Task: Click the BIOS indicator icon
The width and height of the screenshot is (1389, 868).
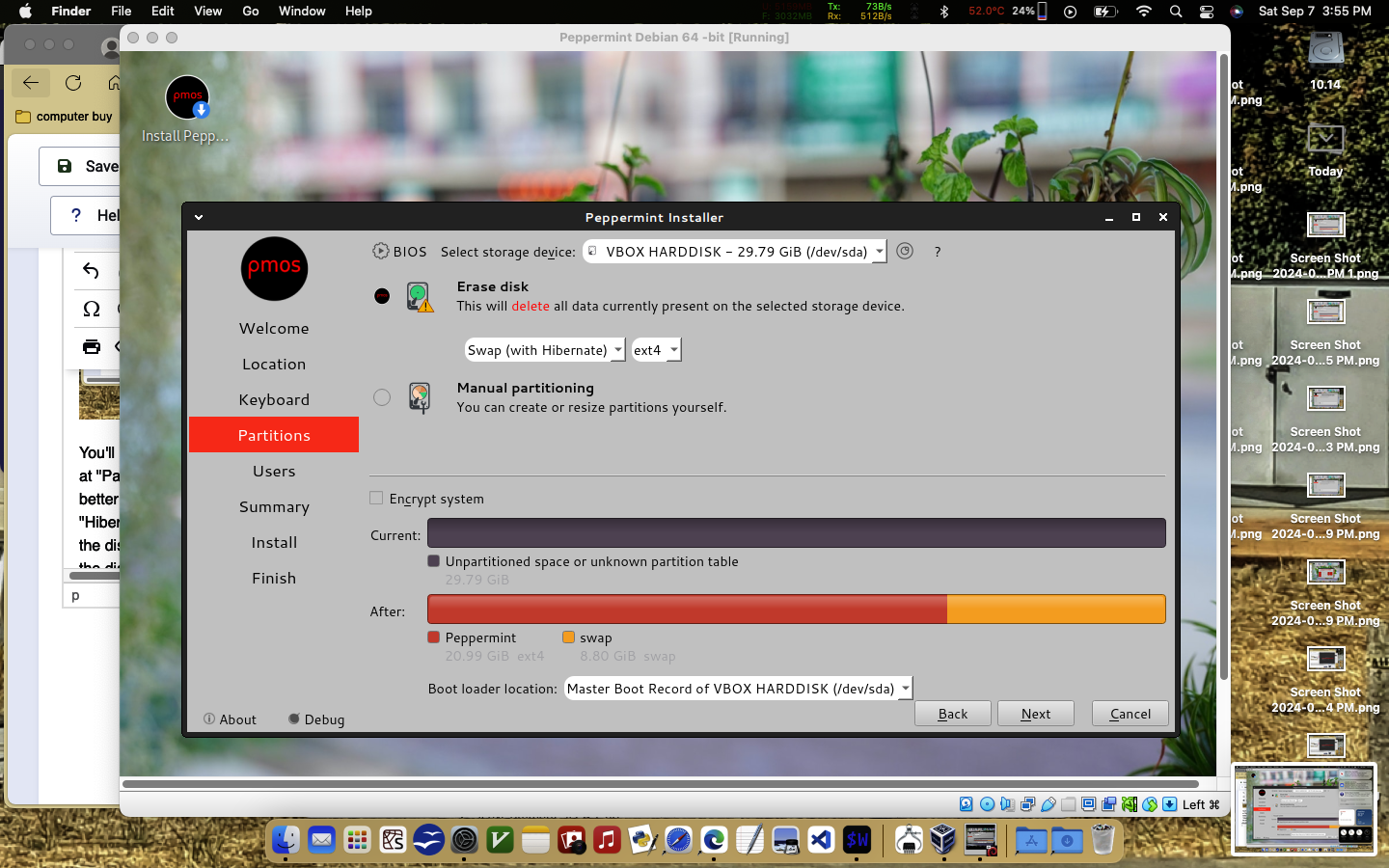Action: click(x=381, y=251)
